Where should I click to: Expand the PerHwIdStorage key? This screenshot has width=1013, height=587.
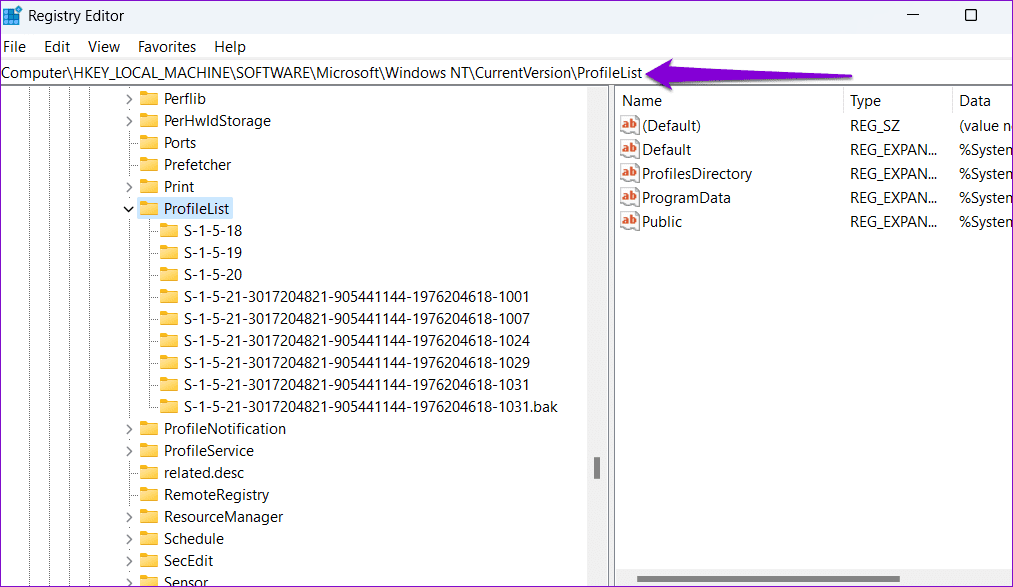point(129,121)
